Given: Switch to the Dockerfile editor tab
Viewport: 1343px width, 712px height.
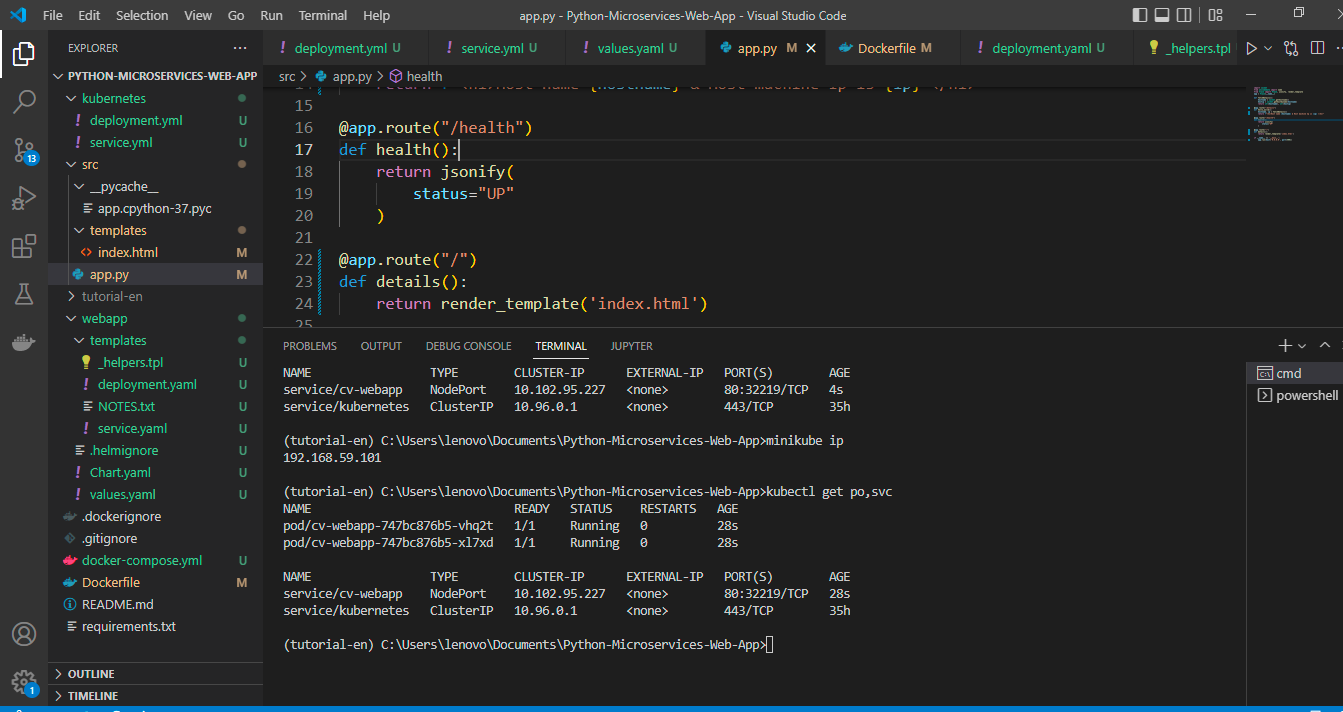Looking at the screenshot, I should (x=894, y=48).
